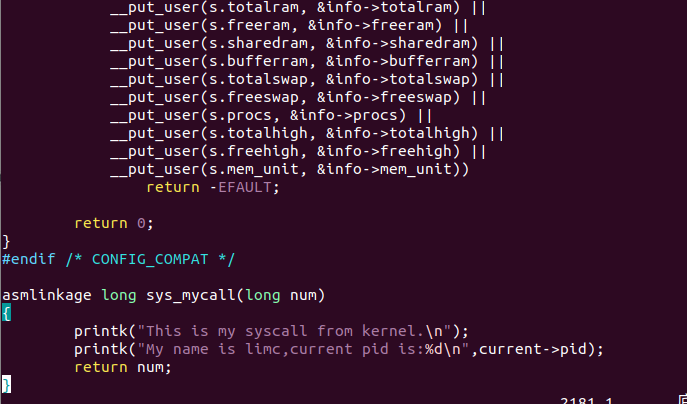Place cursor on the 'return num;' statement
Viewport: 687px width, 404px height.
(123, 367)
